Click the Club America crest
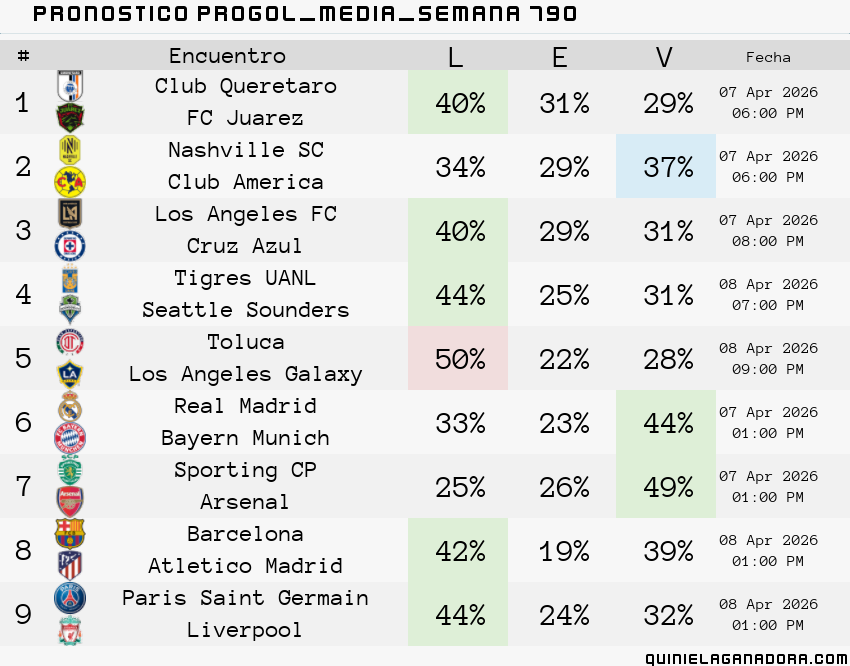The image size is (850, 666). [70, 182]
